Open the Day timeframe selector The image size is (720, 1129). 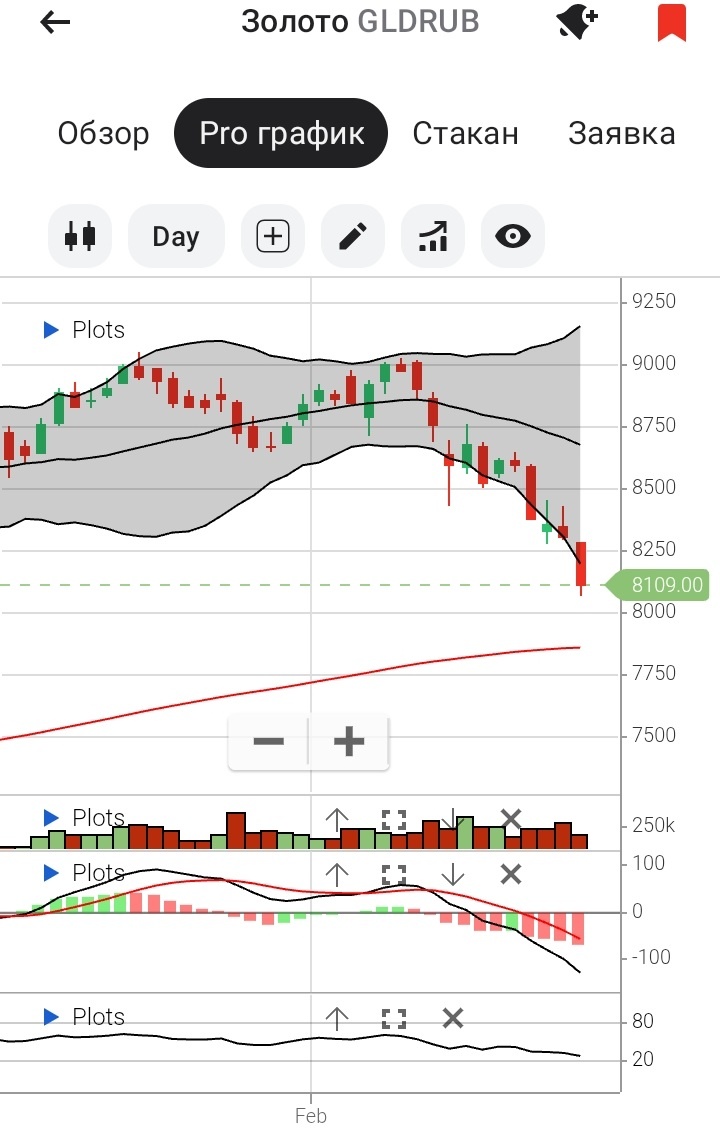pos(176,236)
